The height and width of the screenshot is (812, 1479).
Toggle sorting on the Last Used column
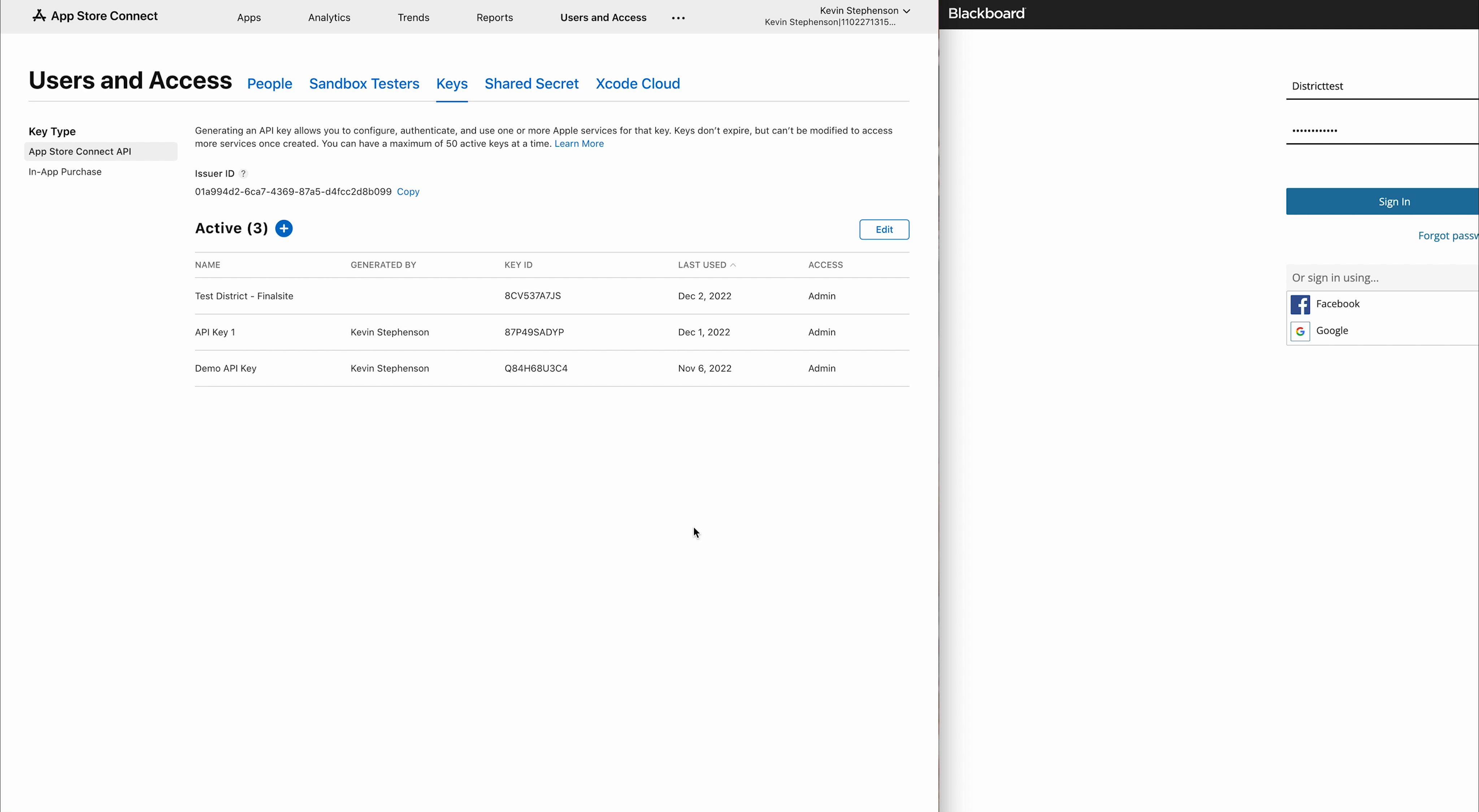(706, 265)
